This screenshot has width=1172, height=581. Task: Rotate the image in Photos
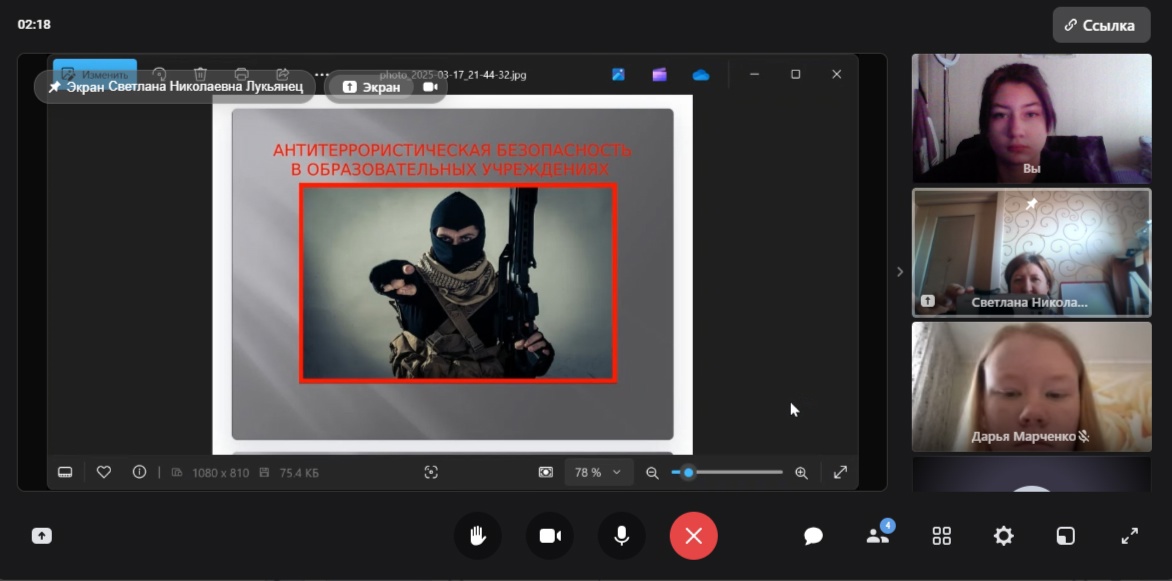[159, 74]
